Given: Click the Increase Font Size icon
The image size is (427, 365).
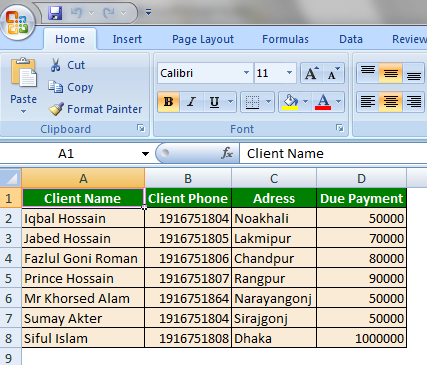Looking at the screenshot, I should [x=312, y=73].
